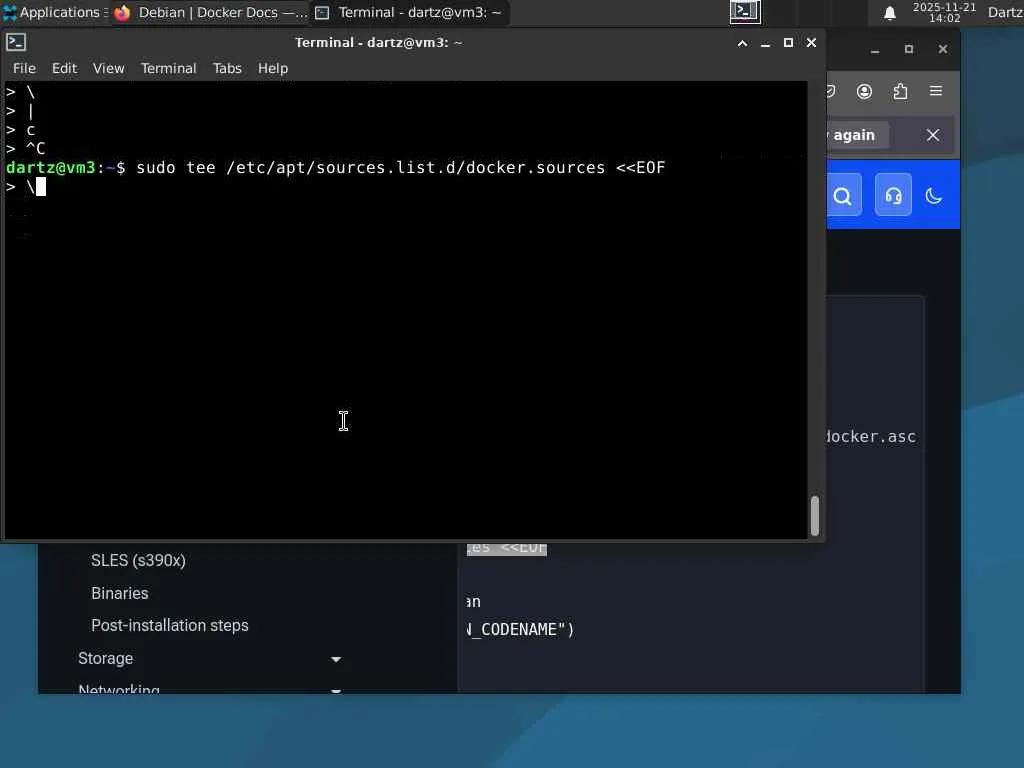Open the Help menu in Terminal
This screenshot has height=768, width=1024.
click(x=272, y=68)
